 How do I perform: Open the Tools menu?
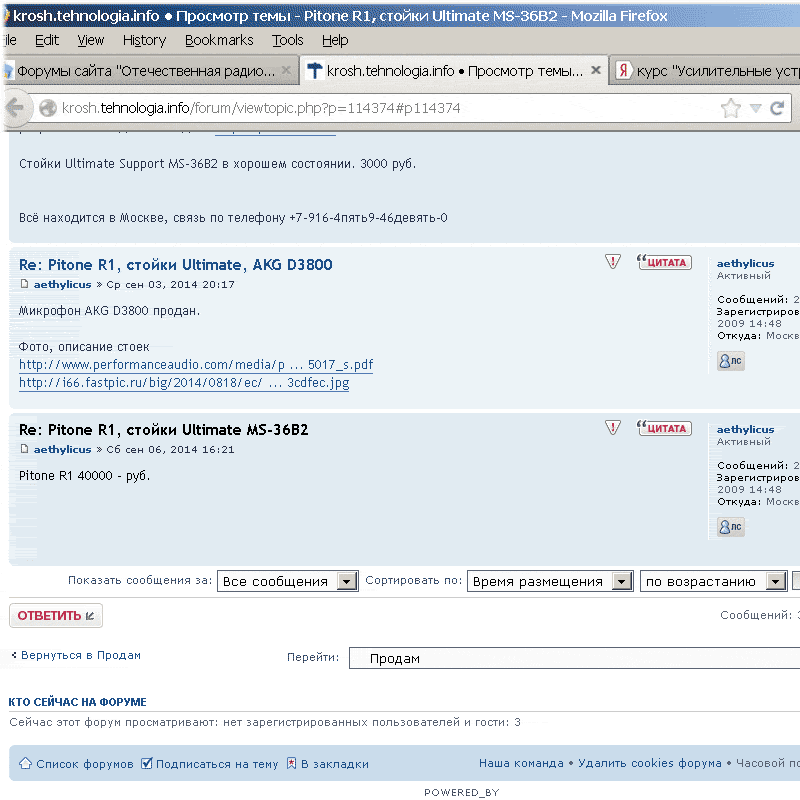coord(287,40)
